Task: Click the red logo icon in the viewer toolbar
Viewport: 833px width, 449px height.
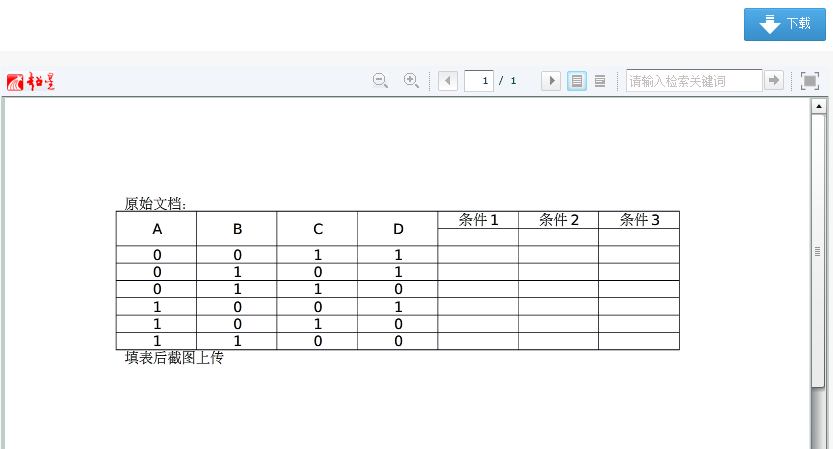Action: 30,81
